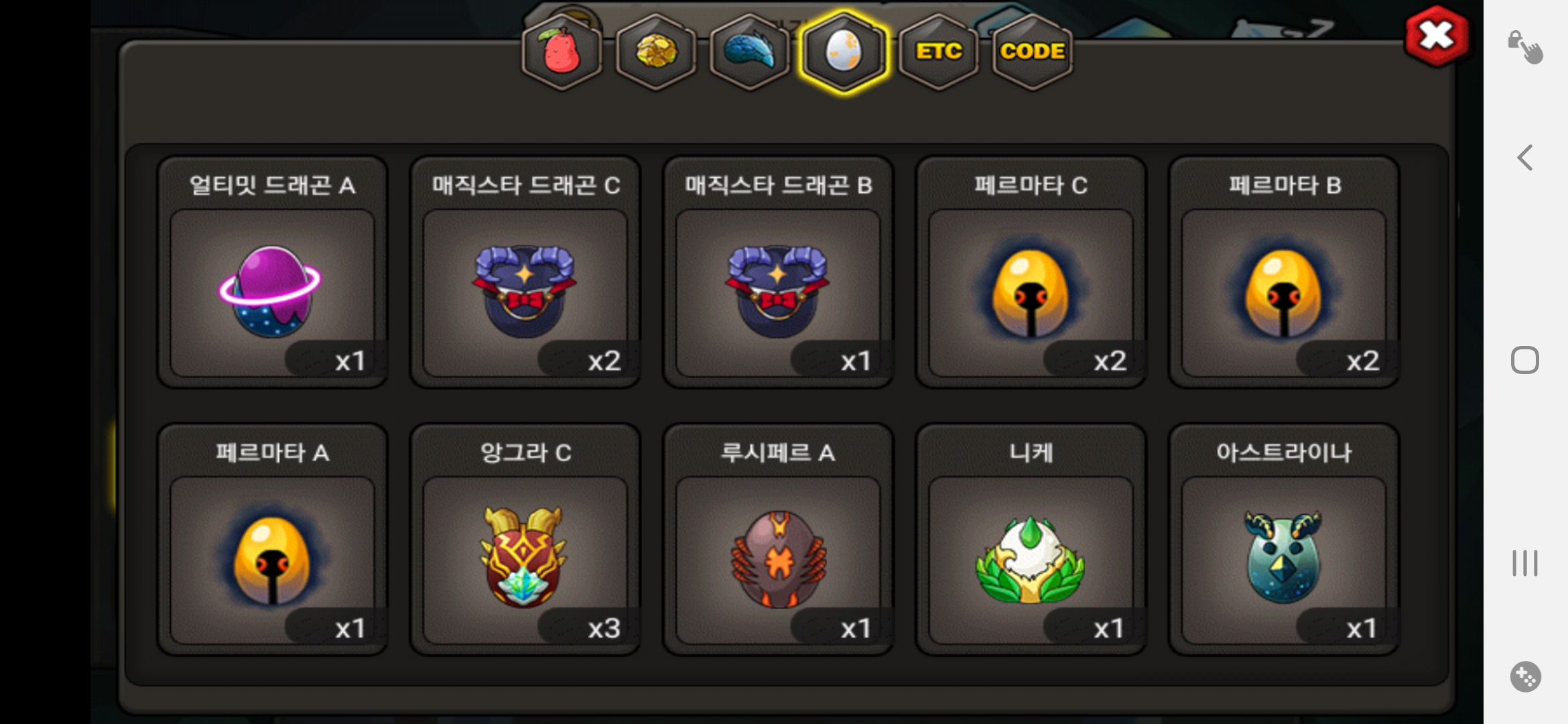Viewport: 1568px width, 724px height.
Task: Open the ETC tab
Action: 939,52
